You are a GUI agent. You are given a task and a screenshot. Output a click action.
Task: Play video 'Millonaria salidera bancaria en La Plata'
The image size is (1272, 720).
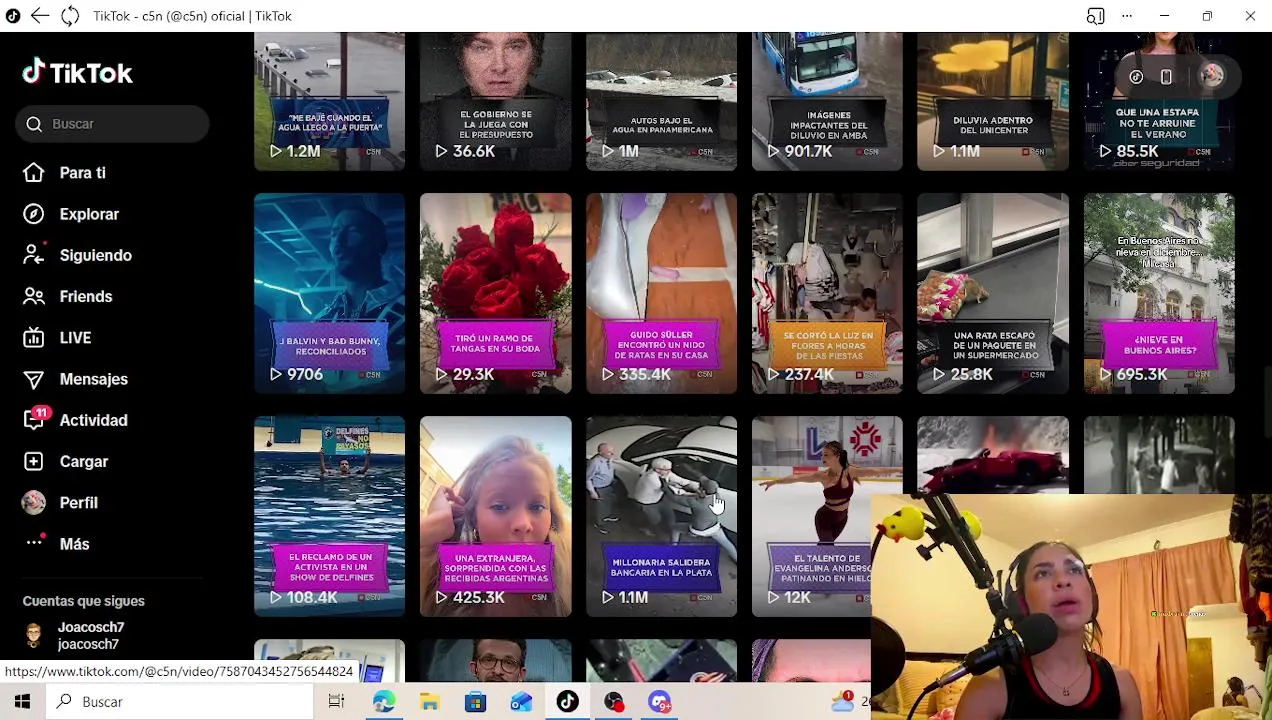point(662,516)
